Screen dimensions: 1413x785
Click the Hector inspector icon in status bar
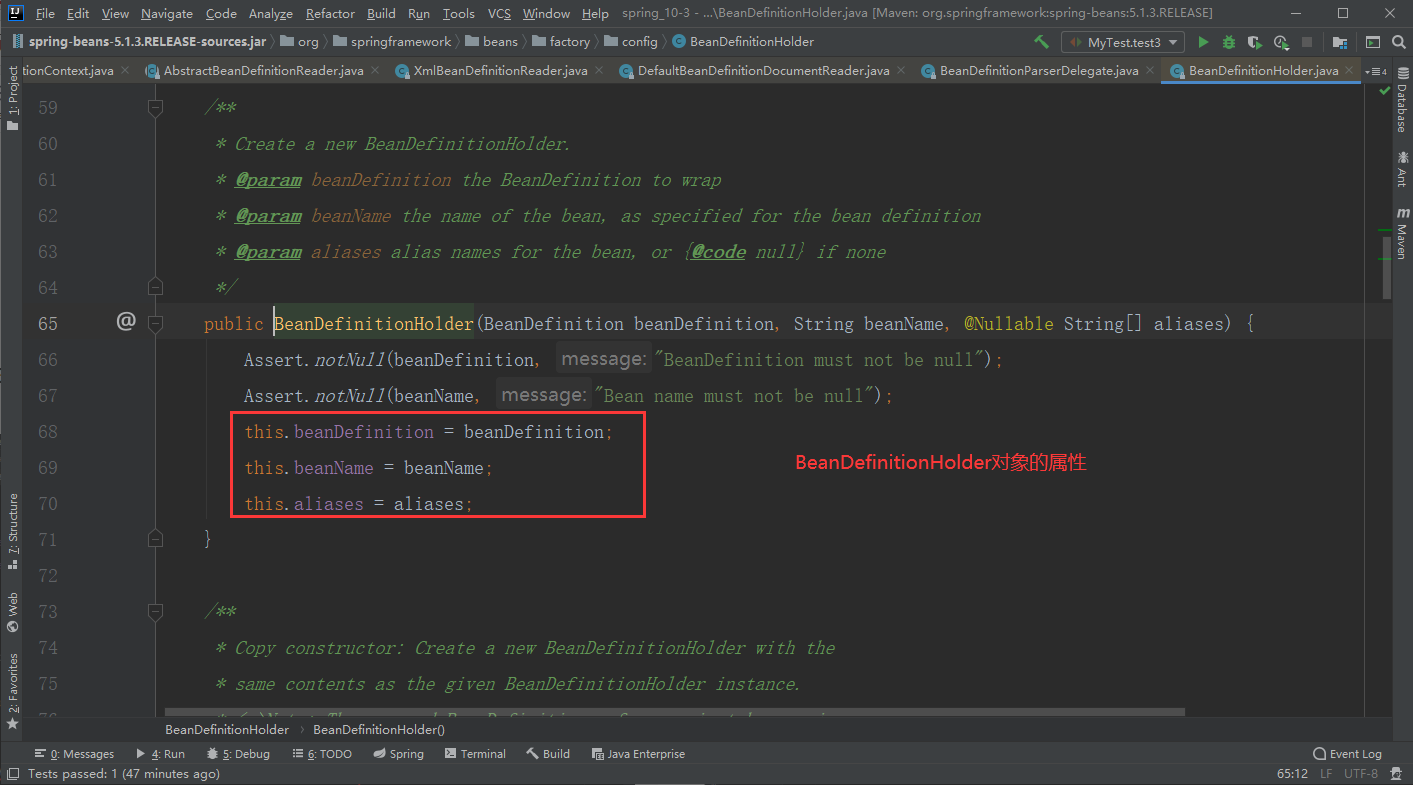tap(1396, 774)
